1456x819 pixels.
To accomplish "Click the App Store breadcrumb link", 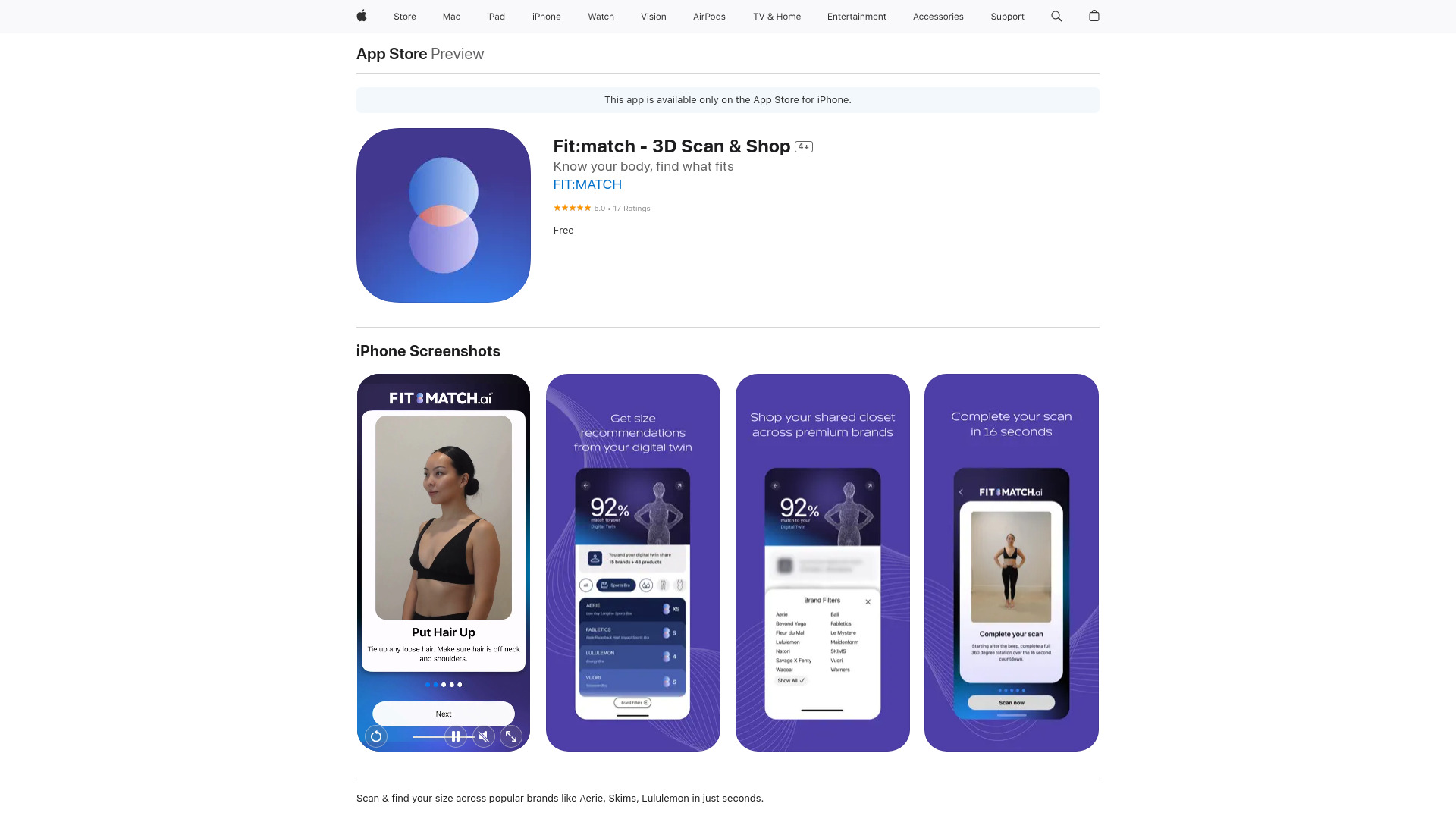I will [x=391, y=53].
